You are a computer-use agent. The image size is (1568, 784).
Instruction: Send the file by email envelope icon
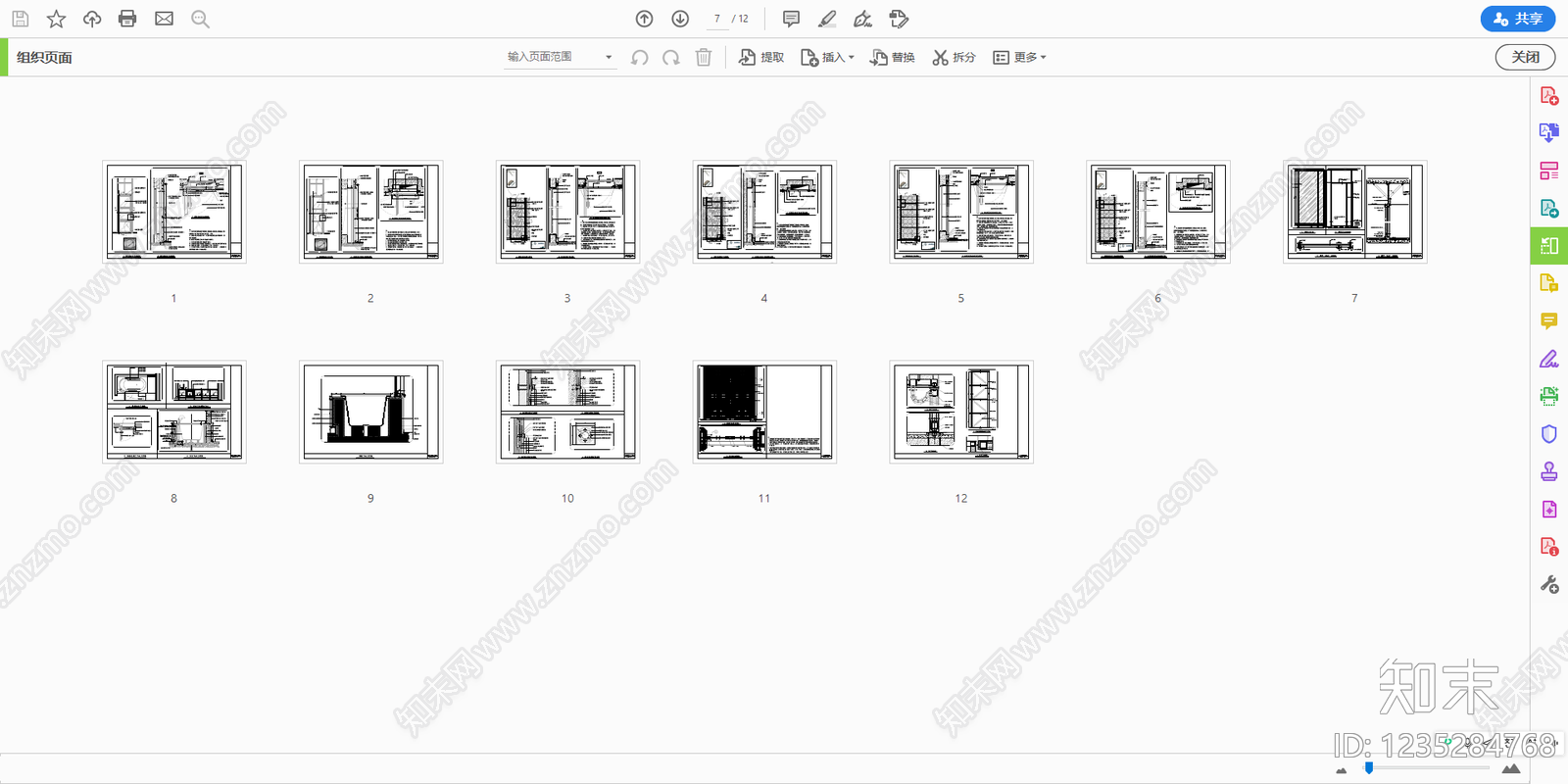point(164,19)
